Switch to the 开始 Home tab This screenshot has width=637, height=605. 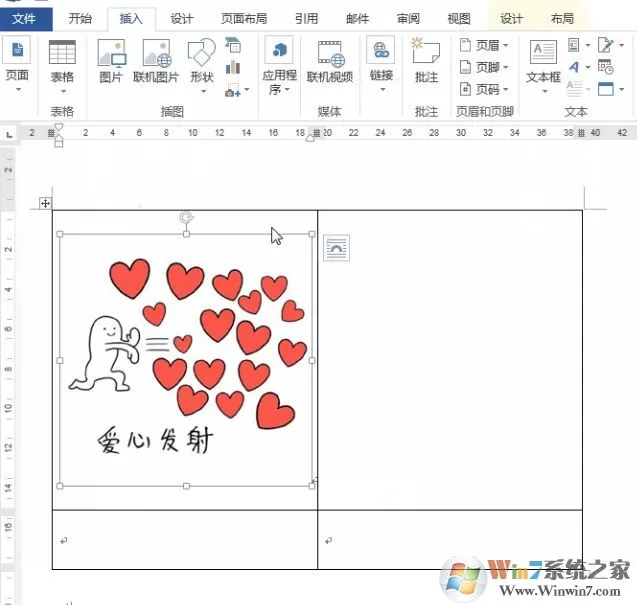80,18
